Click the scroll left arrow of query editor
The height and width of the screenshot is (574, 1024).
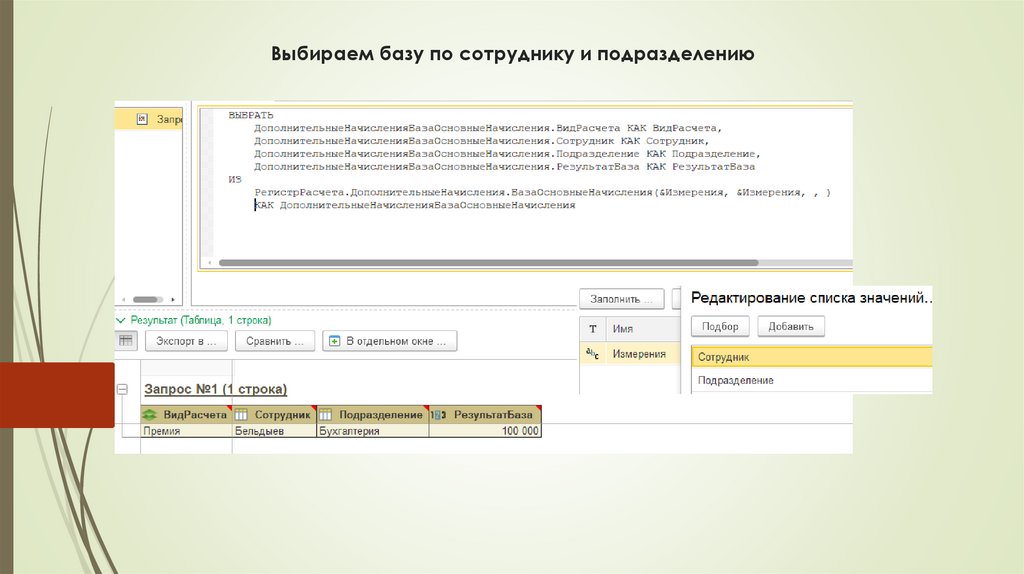[x=209, y=263]
